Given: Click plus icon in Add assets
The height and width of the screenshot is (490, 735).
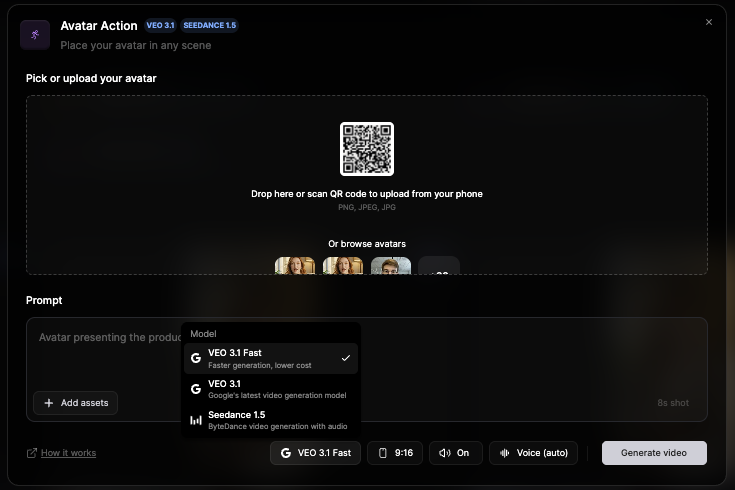Looking at the screenshot, I should [49, 403].
